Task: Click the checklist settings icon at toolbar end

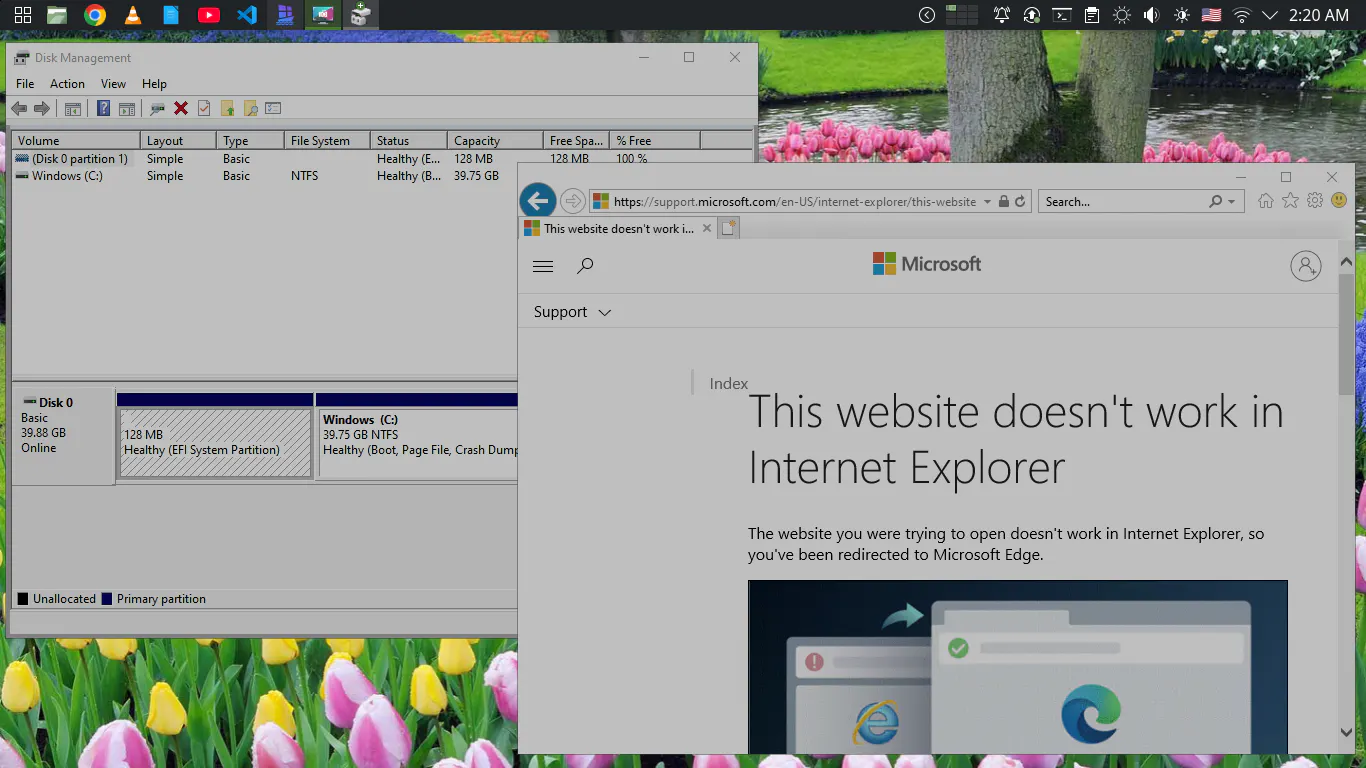Action: 273,108
